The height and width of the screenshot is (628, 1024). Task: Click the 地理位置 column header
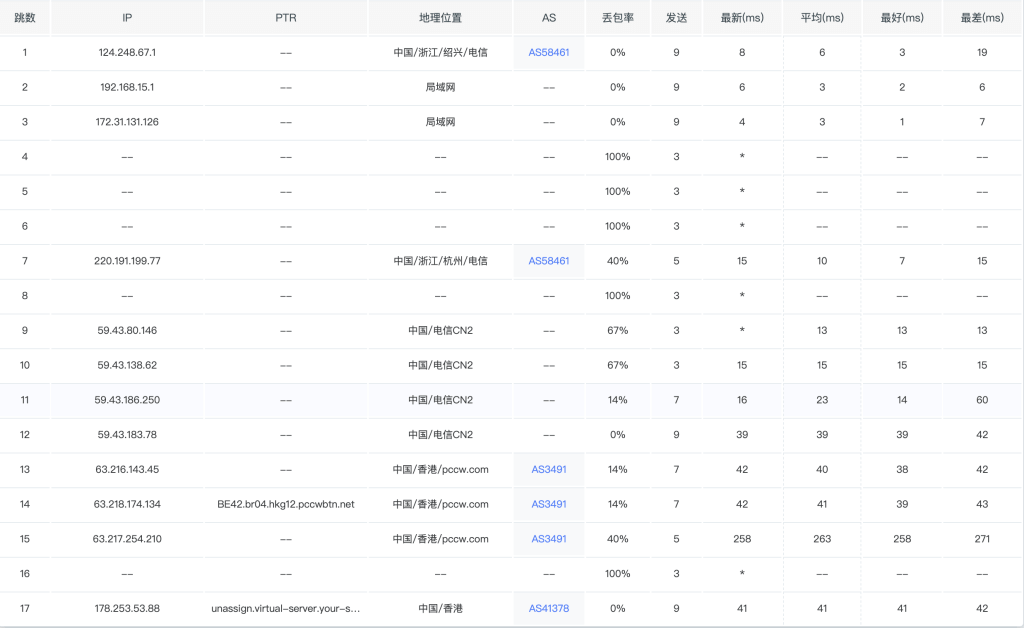point(440,17)
